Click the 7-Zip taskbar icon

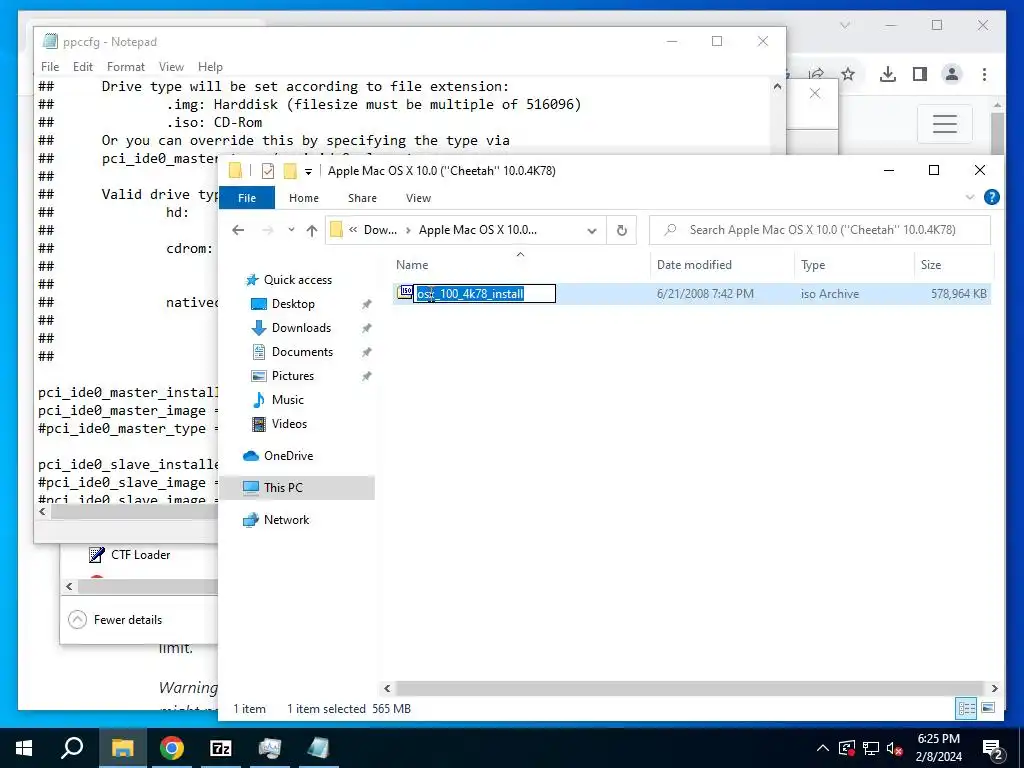point(221,748)
